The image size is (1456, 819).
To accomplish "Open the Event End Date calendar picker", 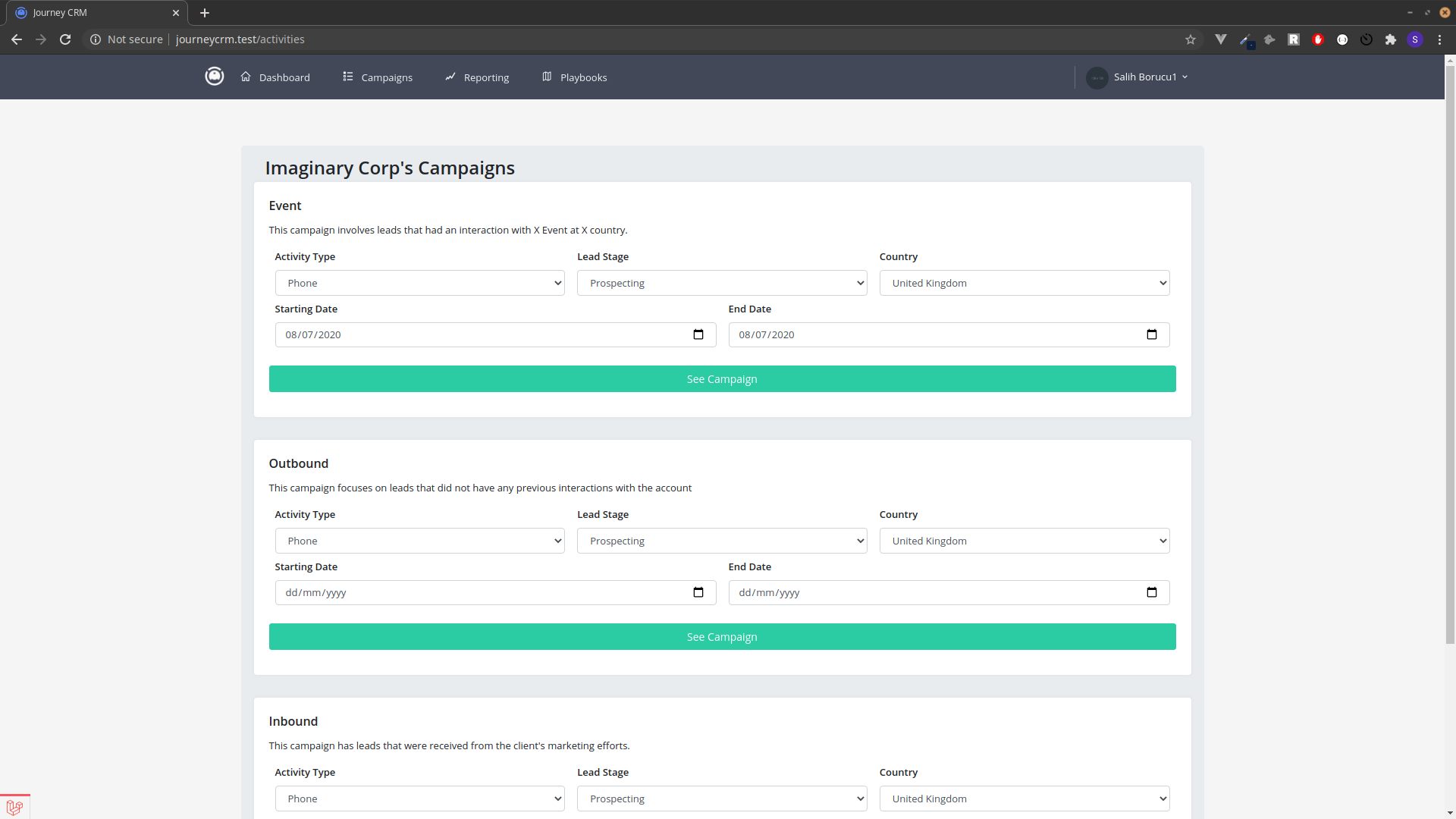I will click(x=1152, y=334).
